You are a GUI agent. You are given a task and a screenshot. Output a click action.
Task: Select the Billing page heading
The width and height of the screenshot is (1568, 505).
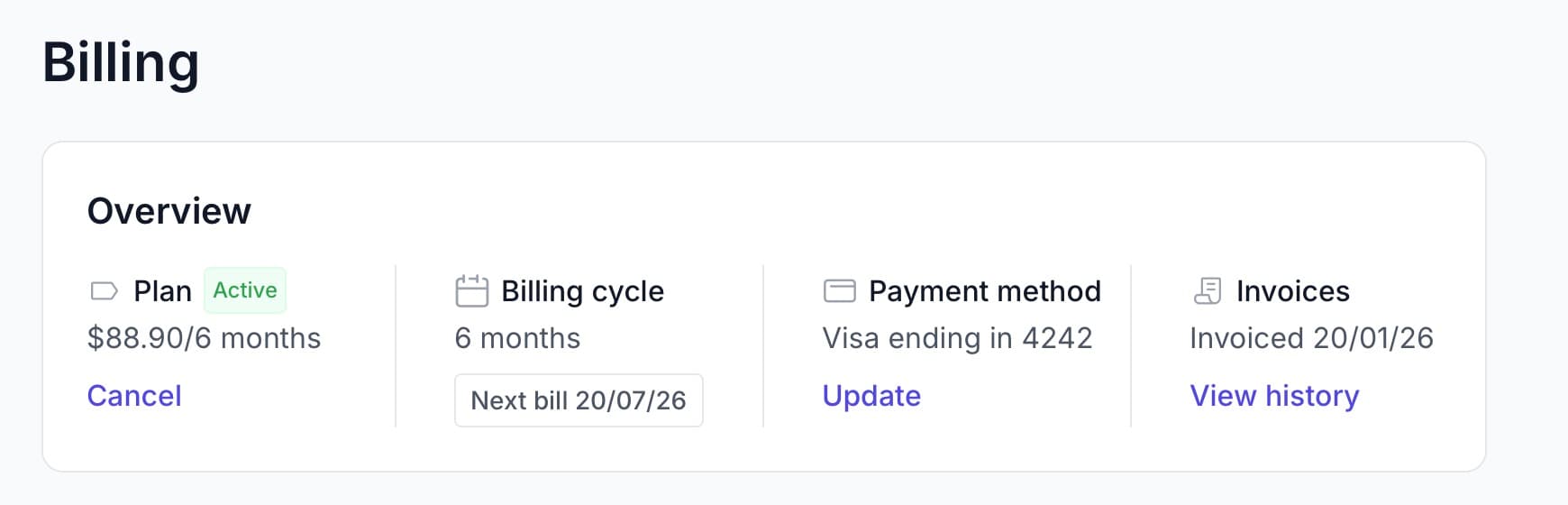[x=121, y=63]
